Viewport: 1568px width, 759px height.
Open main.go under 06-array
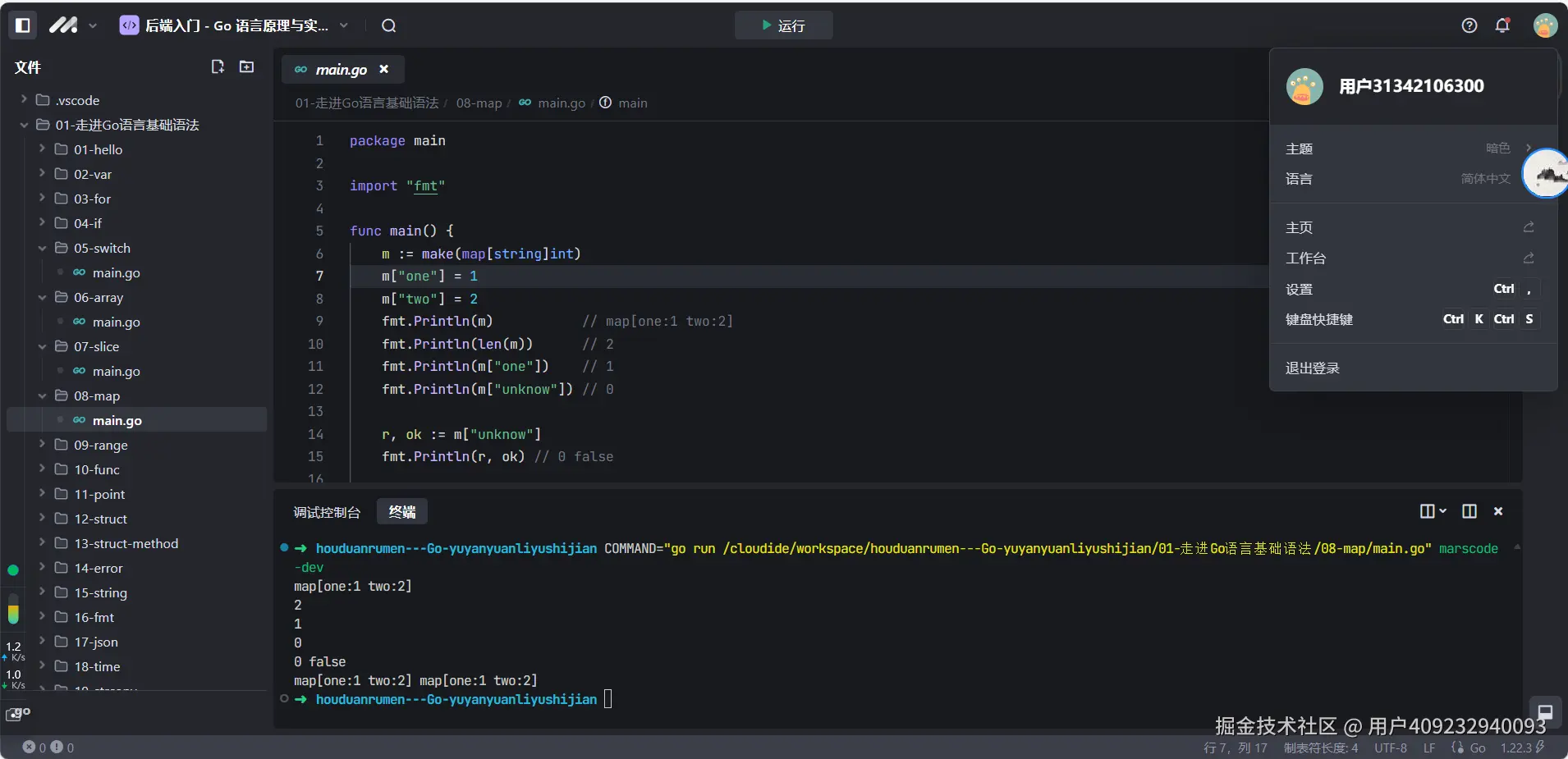[116, 322]
